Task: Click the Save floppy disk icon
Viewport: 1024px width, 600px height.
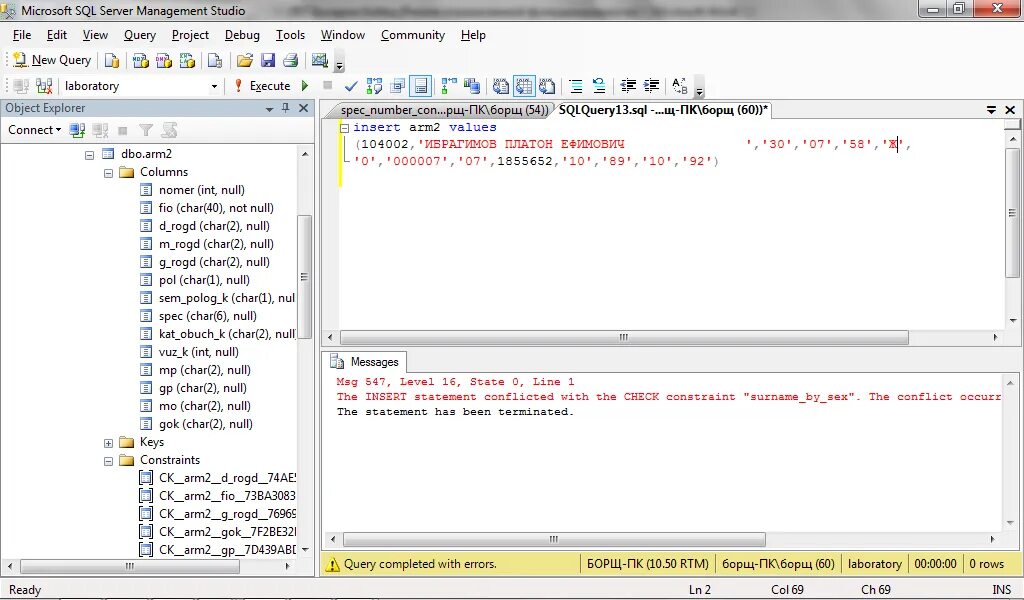Action: tap(268, 60)
